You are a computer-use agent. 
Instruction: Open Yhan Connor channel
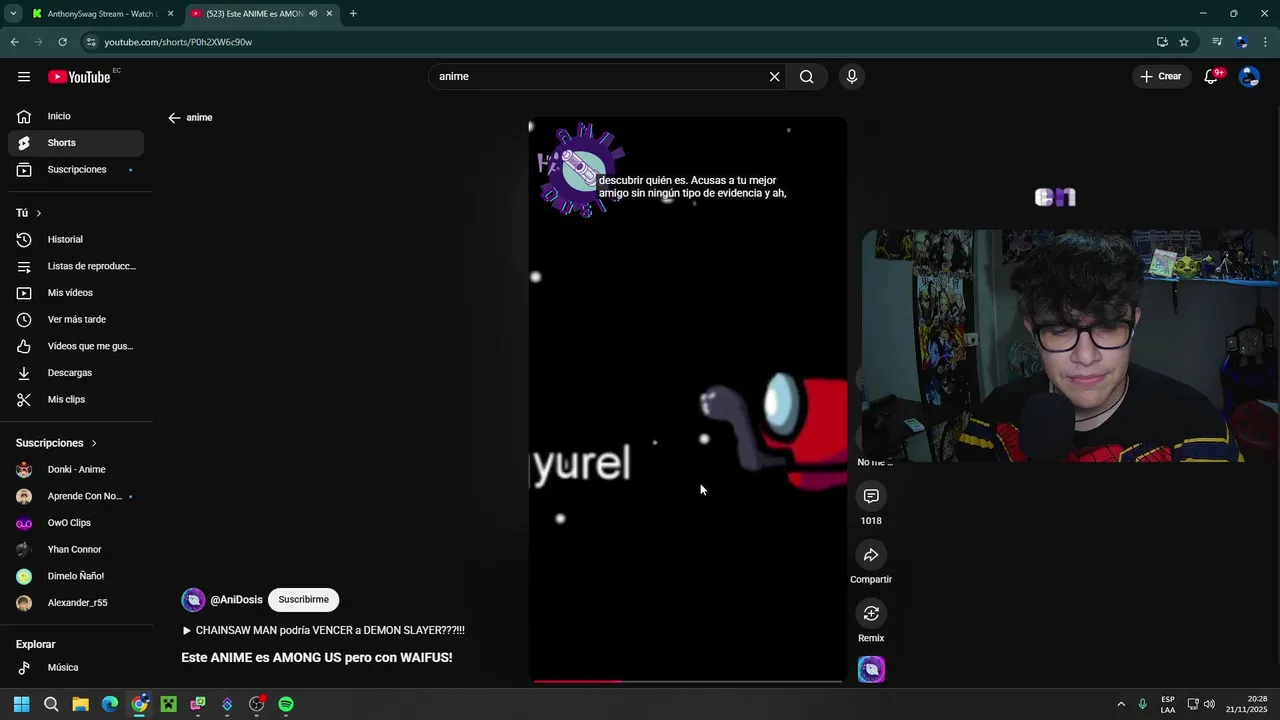coord(76,550)
